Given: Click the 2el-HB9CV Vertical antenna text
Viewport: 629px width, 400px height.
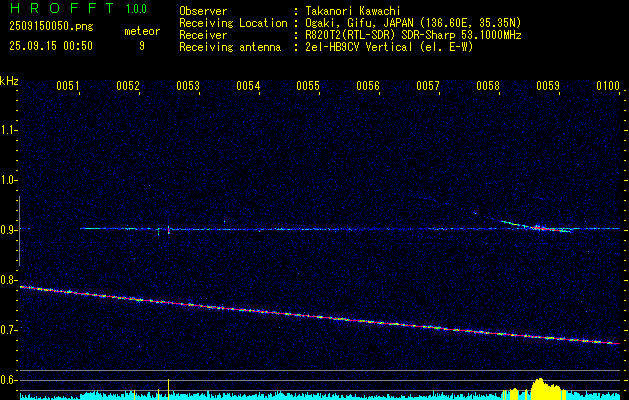Looking at the screenshot, I should [390, 47].
